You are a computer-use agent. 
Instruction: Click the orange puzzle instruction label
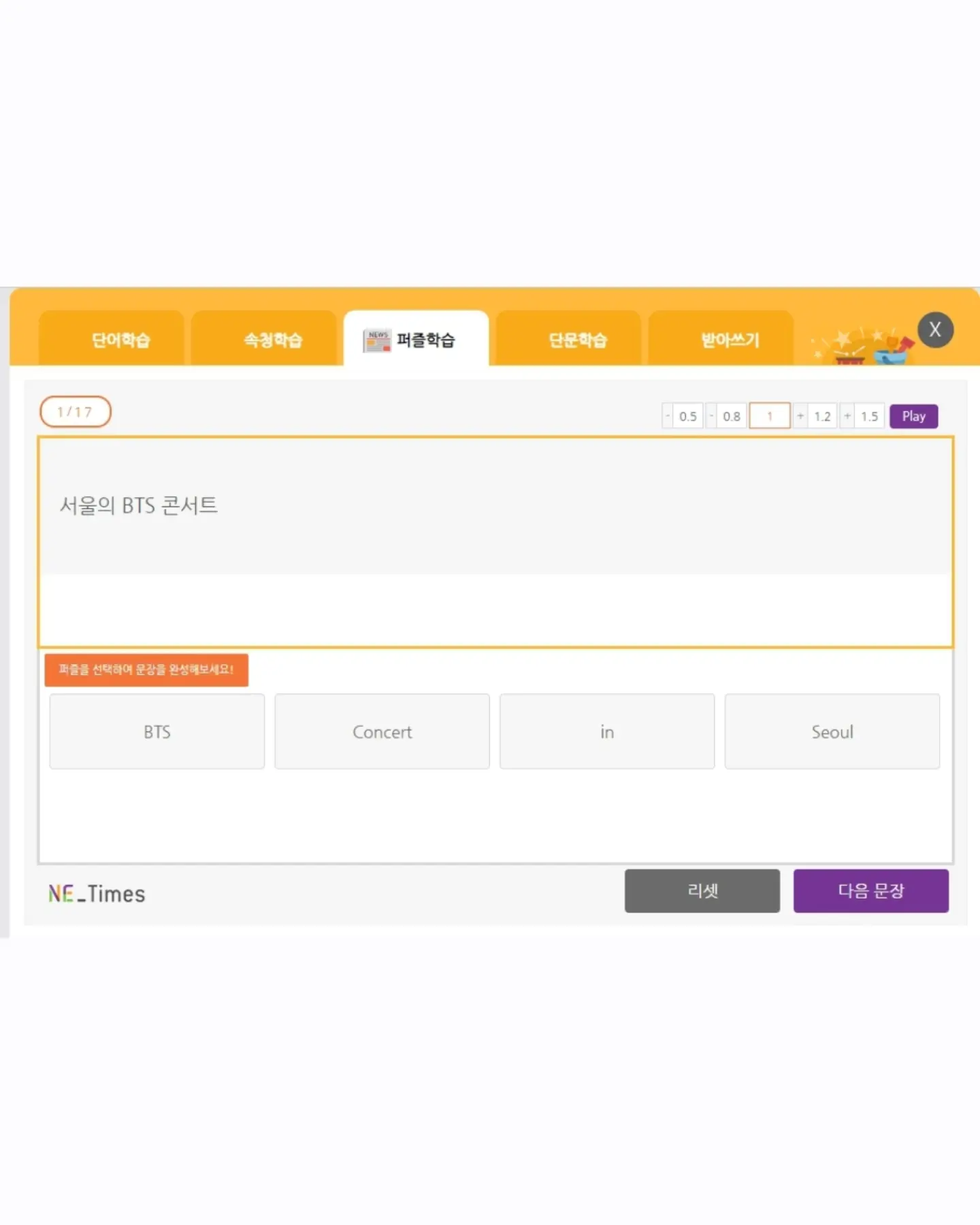pyautogui.click(x=146, y=670)
